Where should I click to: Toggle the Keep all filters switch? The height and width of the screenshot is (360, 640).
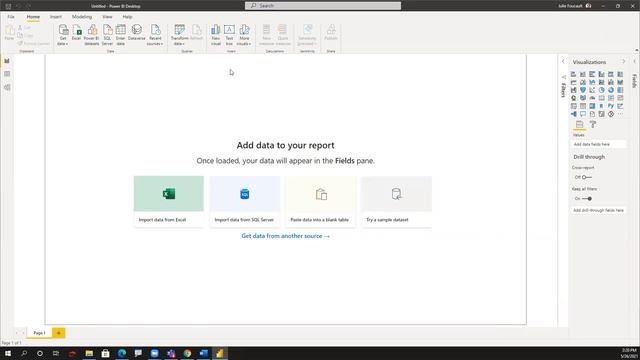tap(587, 198)
